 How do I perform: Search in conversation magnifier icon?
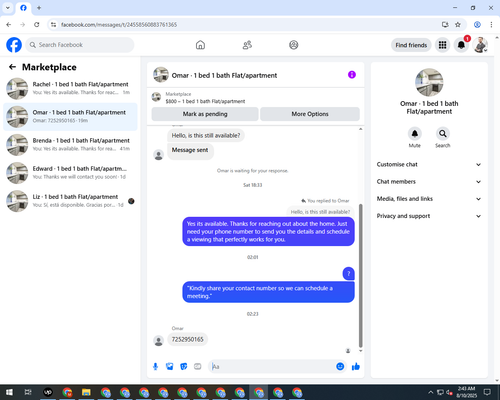[443, 134]
